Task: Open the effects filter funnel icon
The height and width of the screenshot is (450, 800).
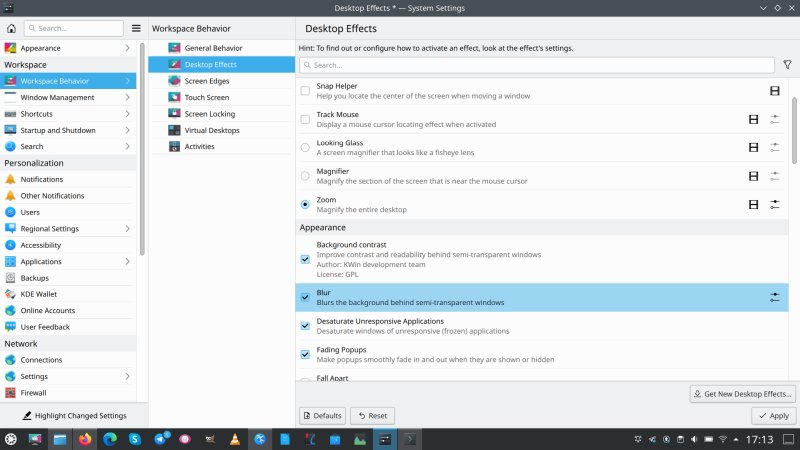Action: (x=787, y=65)
